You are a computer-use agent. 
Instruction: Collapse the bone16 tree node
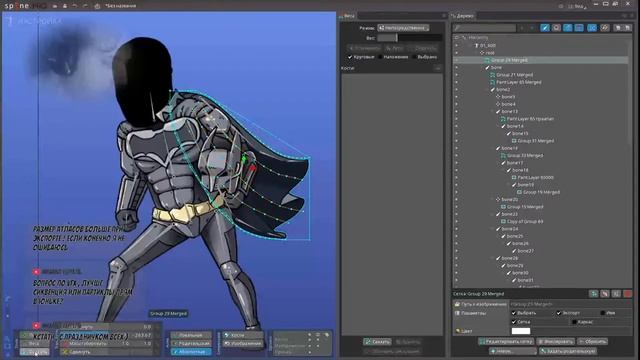tap(493, 148)
